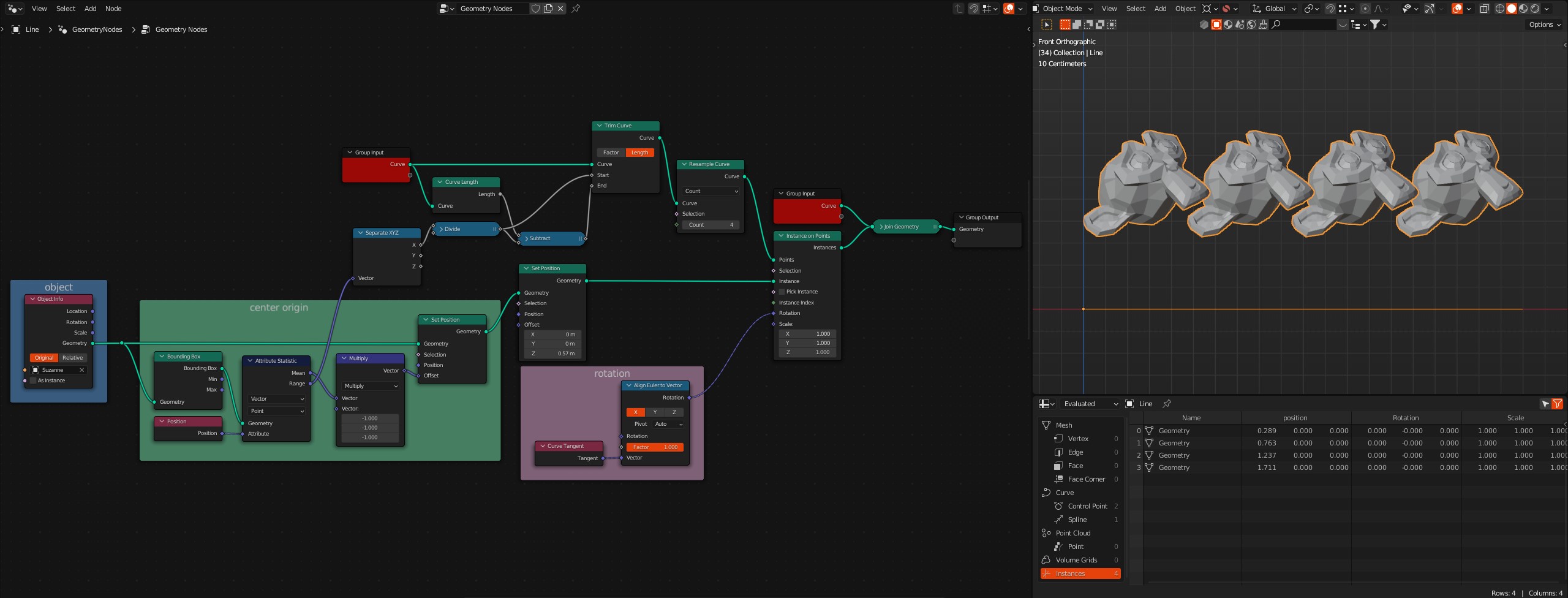Select X axis in Align Euler to Vector

(636, 412)
